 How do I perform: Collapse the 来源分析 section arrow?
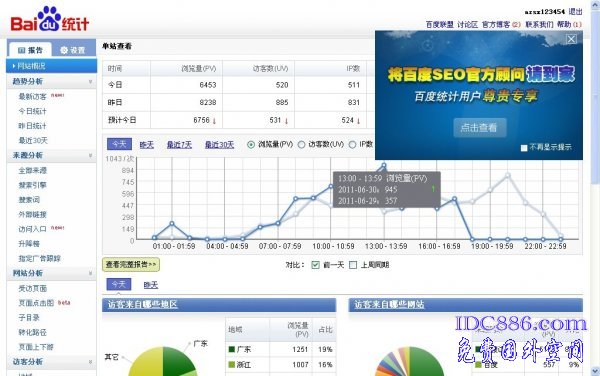[x=90, y=155]
